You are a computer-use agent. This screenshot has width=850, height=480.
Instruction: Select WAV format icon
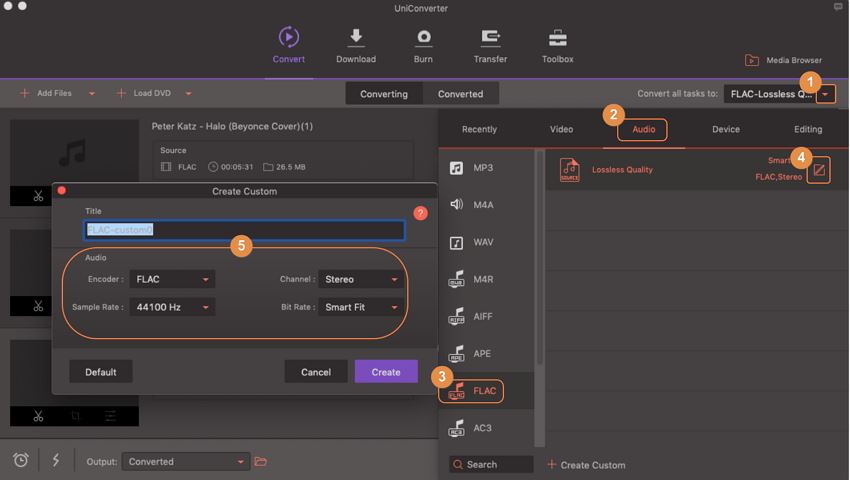(456, 242)
